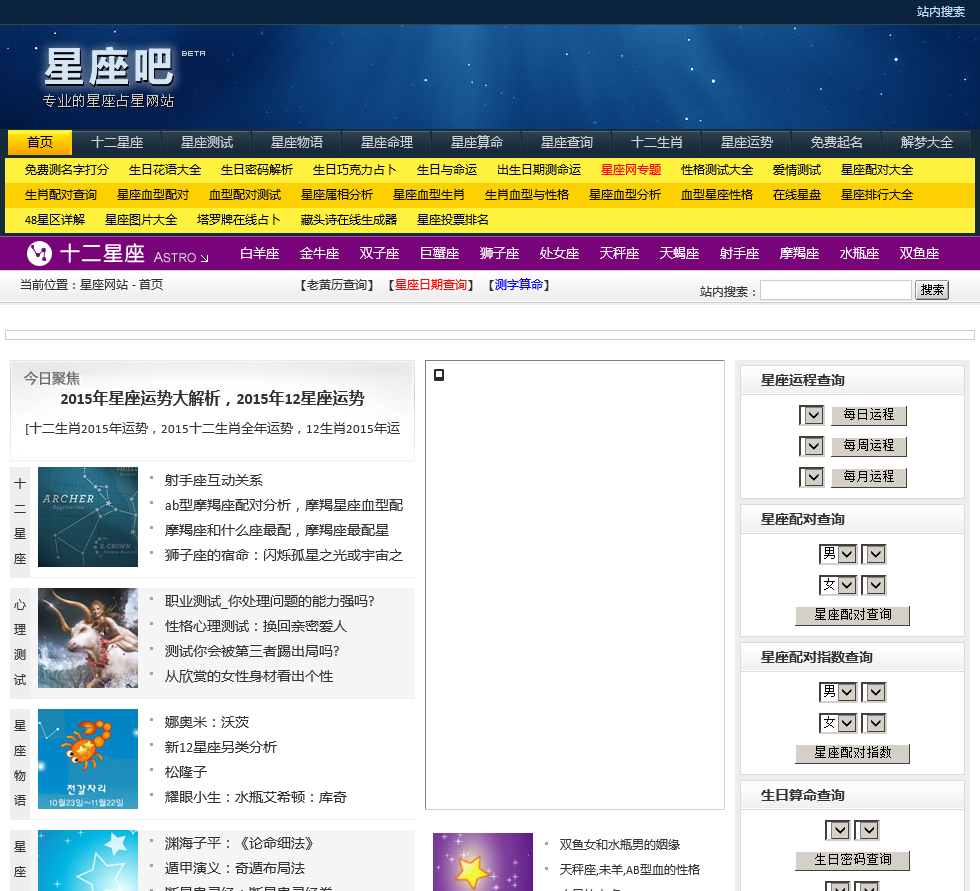Open the Taurus bull girl thumbnail
Screen dimensions: 980x891
pos(88,638)
